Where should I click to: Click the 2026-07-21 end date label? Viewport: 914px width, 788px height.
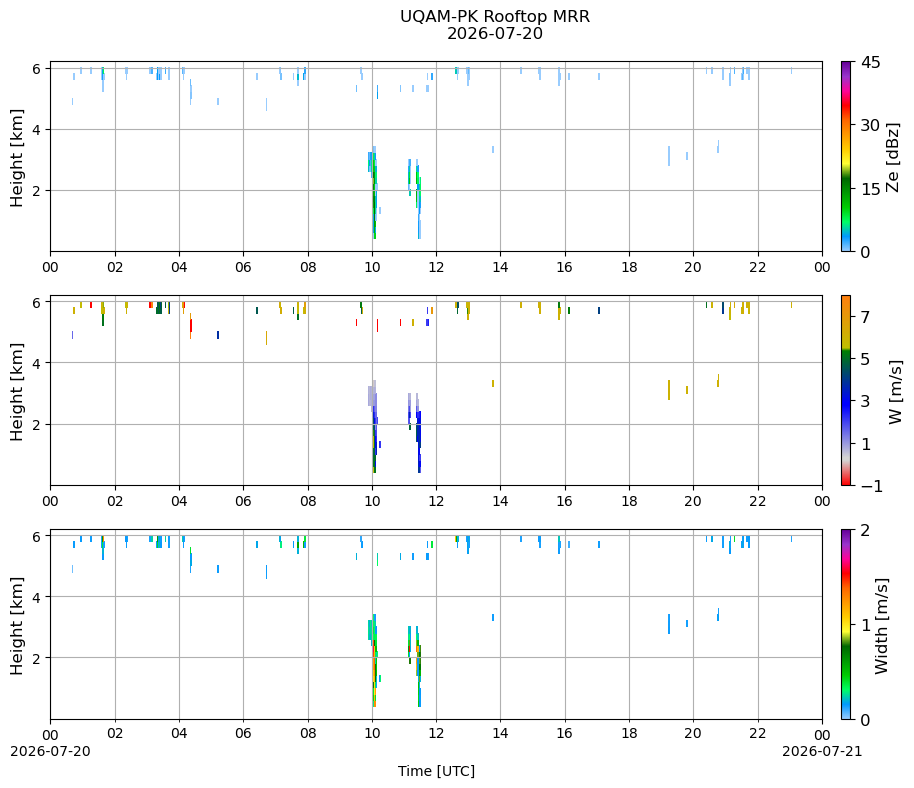coord(822,751)
